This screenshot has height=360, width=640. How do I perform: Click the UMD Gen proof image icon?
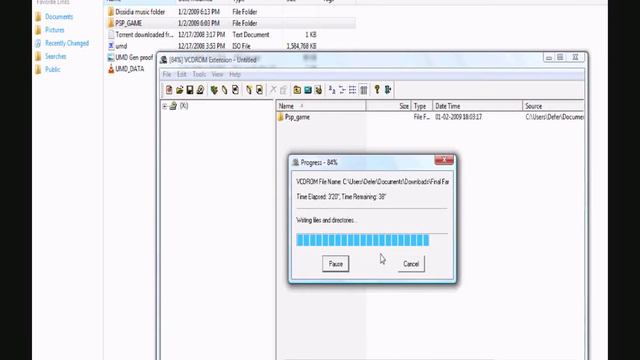click(111, 58)
